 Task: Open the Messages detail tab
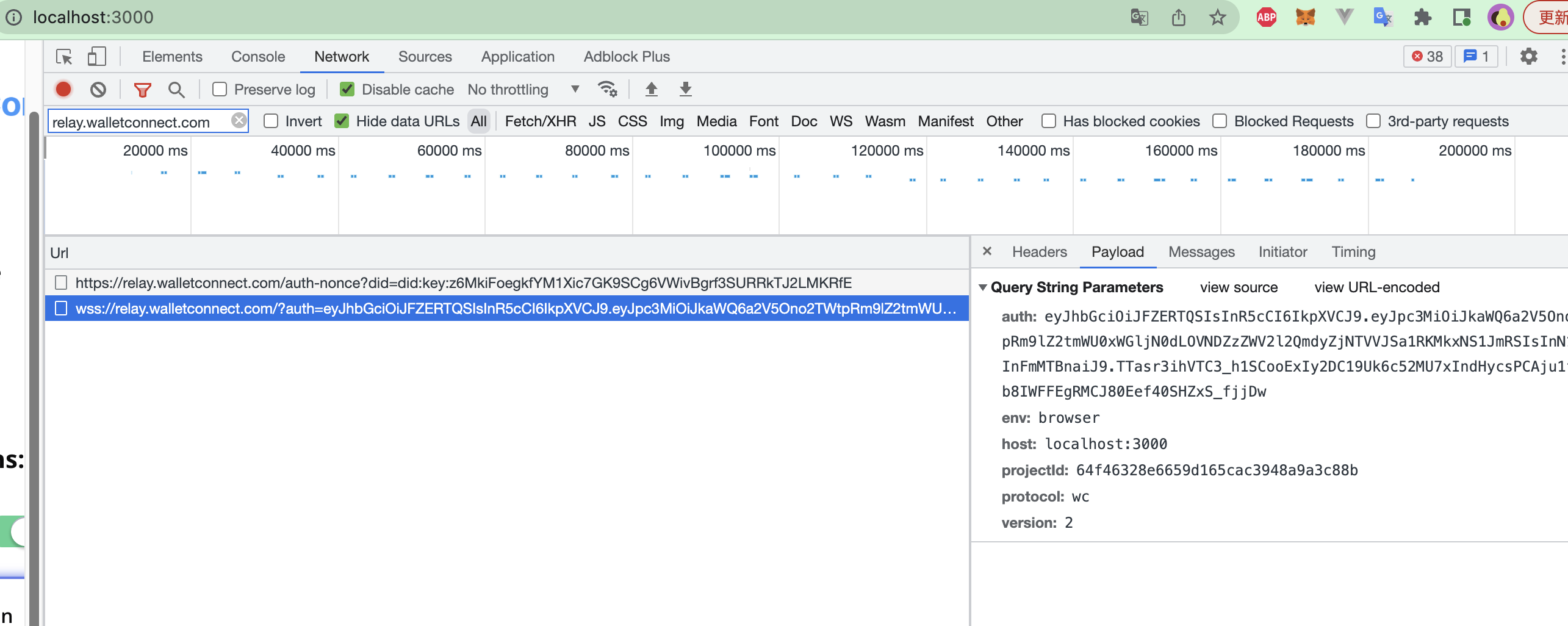pos(1201,252)
